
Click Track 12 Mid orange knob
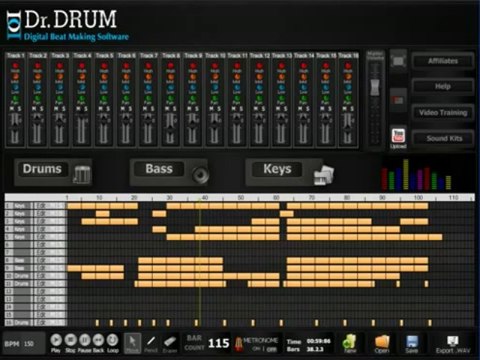259,77
